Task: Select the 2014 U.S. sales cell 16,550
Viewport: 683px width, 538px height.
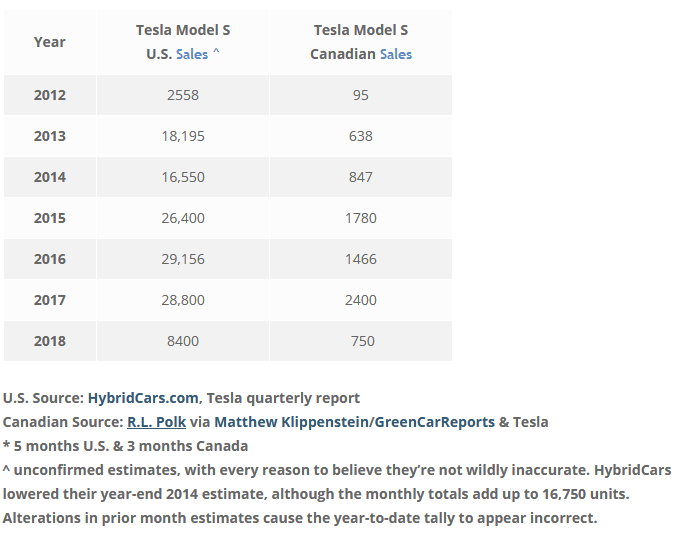Action: pyautogui.click(x=184, y=177)
